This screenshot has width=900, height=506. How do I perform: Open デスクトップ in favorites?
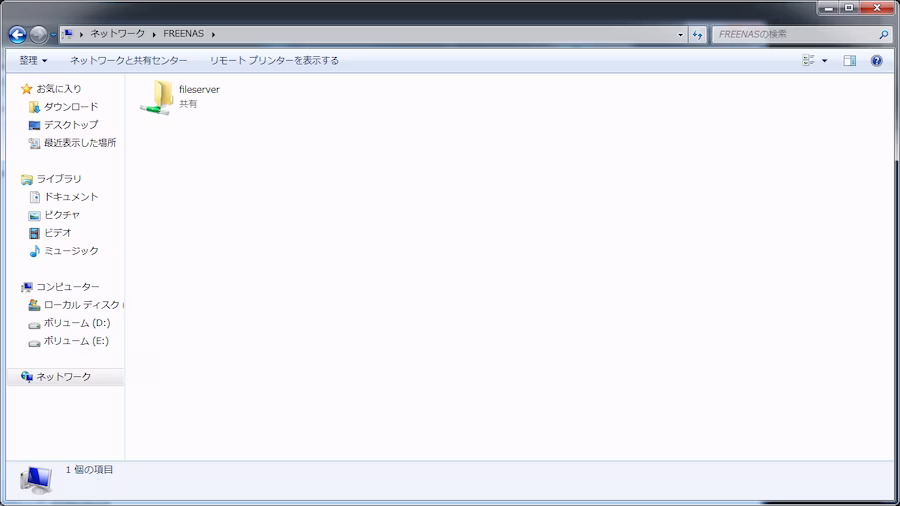pyautogui.click(x=71, y=124)
